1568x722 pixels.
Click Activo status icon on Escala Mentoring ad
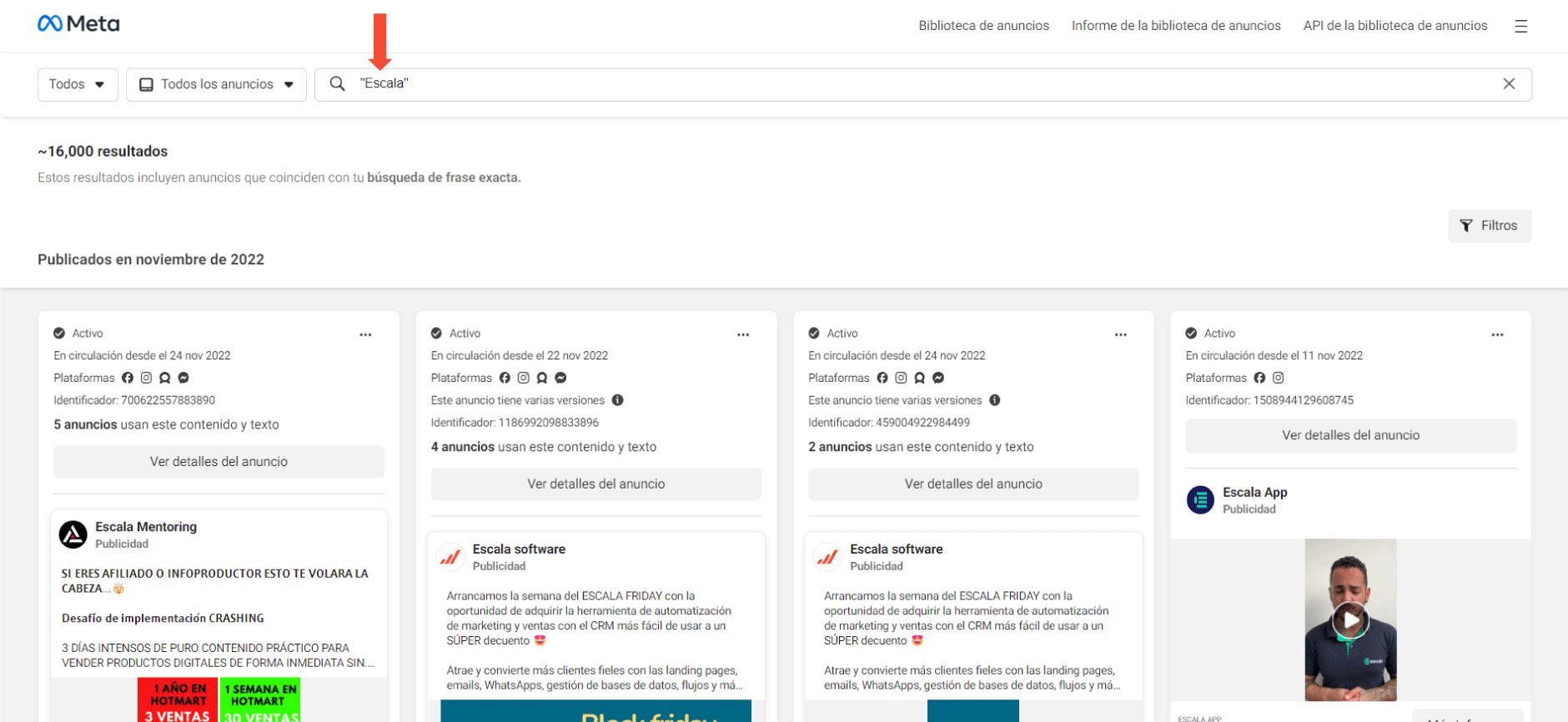click(x=59, y=333)
